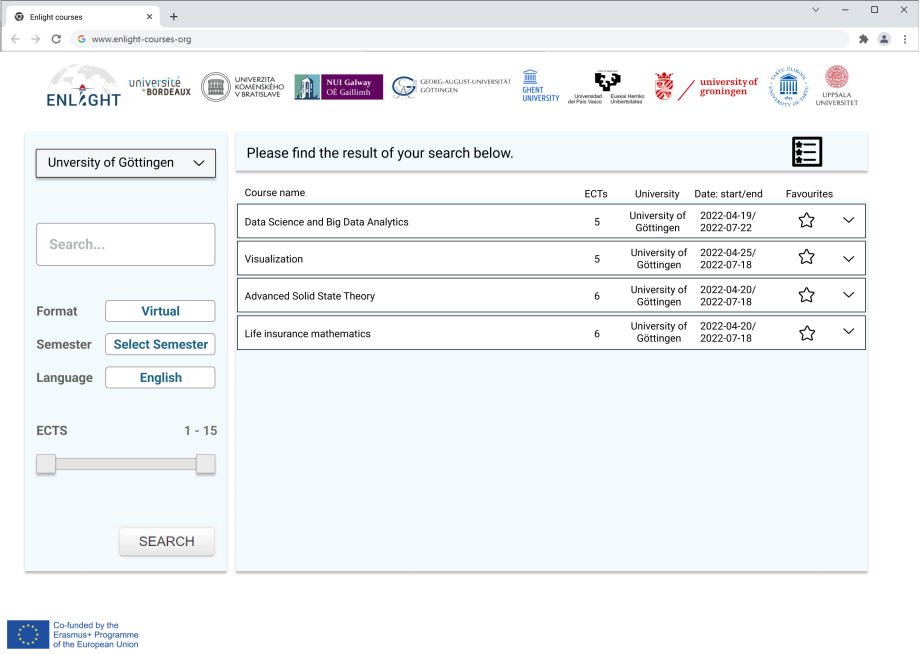Open the Select Semester dropdown
Viewport: 920px width, 654px height.
160,344
